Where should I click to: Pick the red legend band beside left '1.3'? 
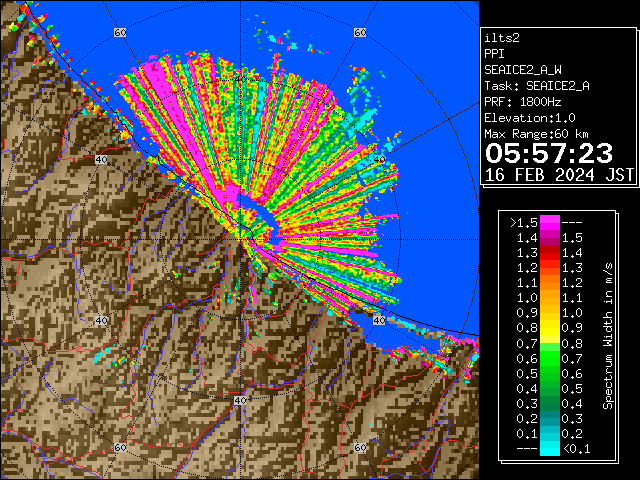tap(550, 253)
